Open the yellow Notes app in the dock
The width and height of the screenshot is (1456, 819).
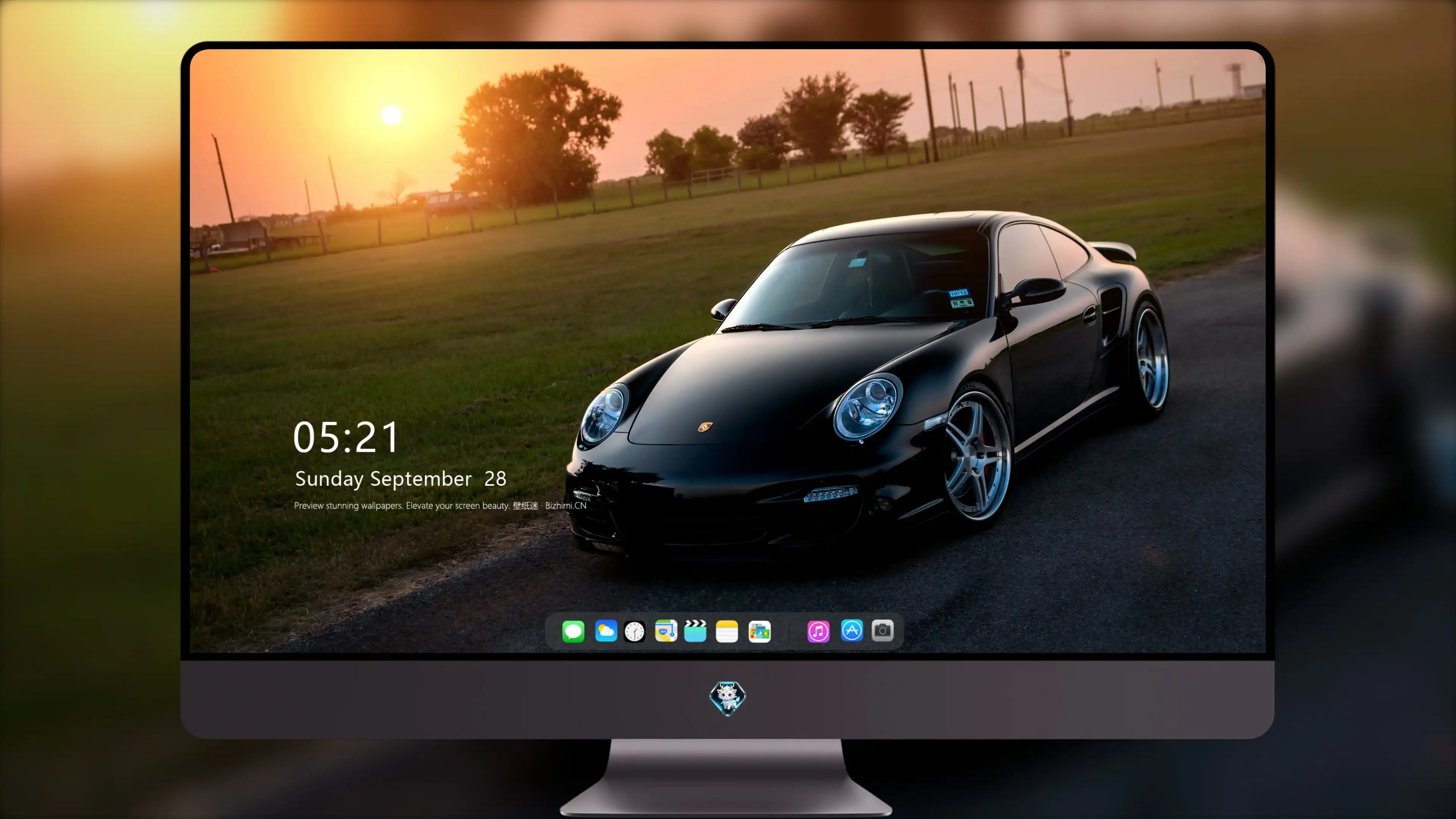click(727, 631)
